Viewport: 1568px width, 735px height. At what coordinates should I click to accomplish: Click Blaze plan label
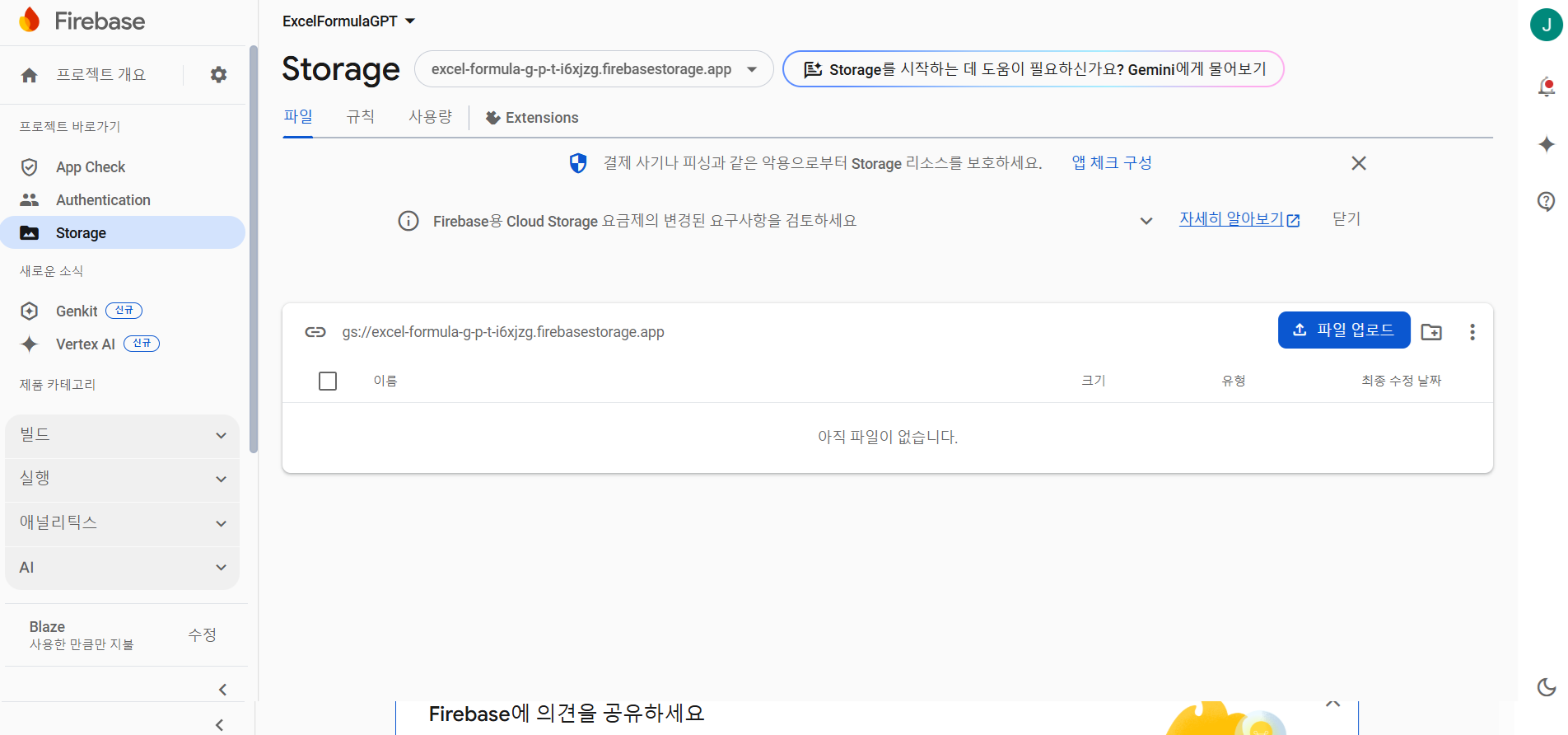47,627
